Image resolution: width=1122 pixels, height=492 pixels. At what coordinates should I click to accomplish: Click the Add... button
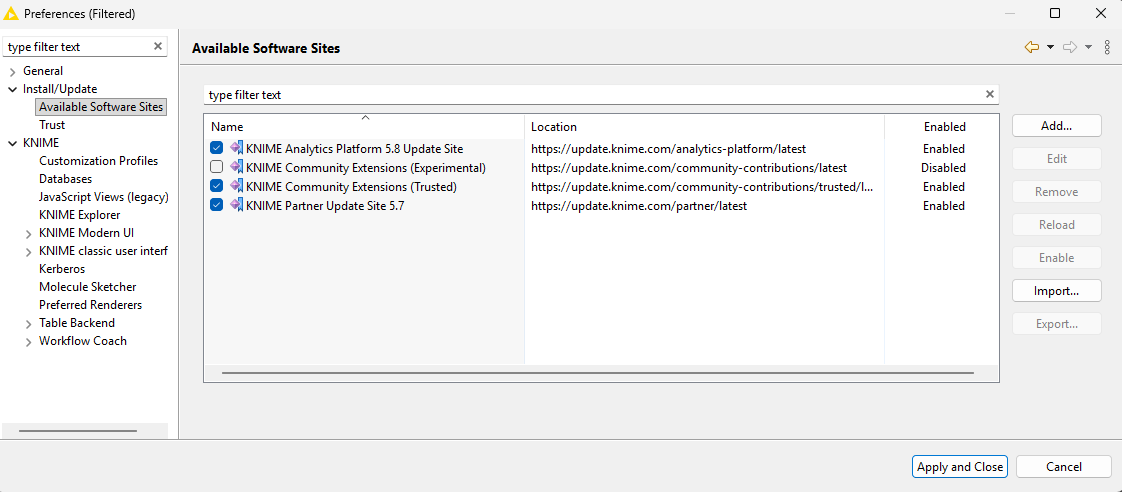pyautogui.click(x=1056, y=126)
